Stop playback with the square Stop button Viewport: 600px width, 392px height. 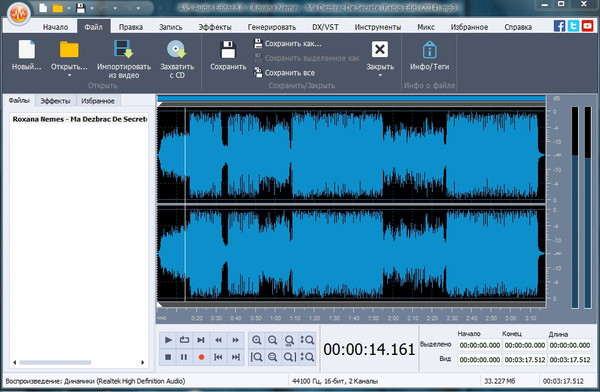coord(168,357)
